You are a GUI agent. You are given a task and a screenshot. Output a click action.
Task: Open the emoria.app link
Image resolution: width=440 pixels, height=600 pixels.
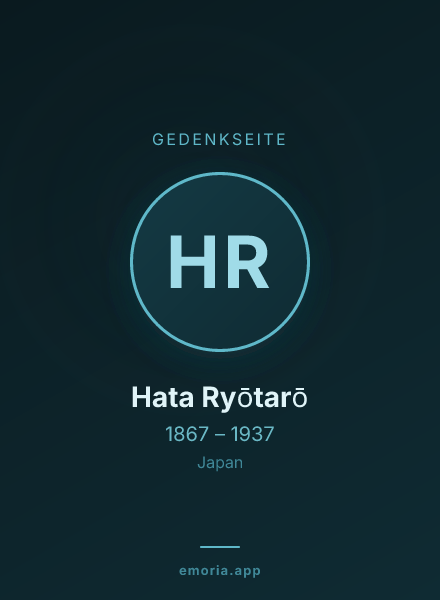click(x=220, y=571)
